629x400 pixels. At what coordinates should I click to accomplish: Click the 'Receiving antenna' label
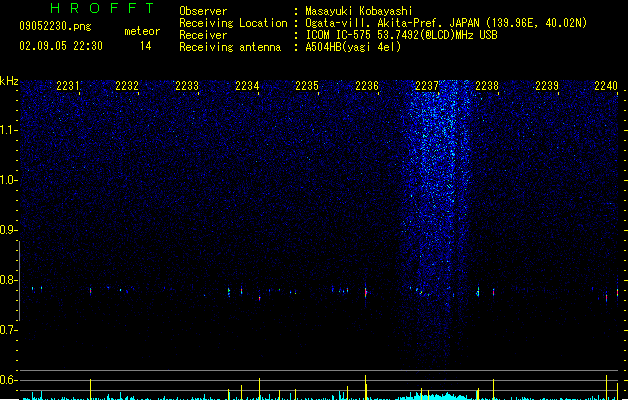[230, 47]
